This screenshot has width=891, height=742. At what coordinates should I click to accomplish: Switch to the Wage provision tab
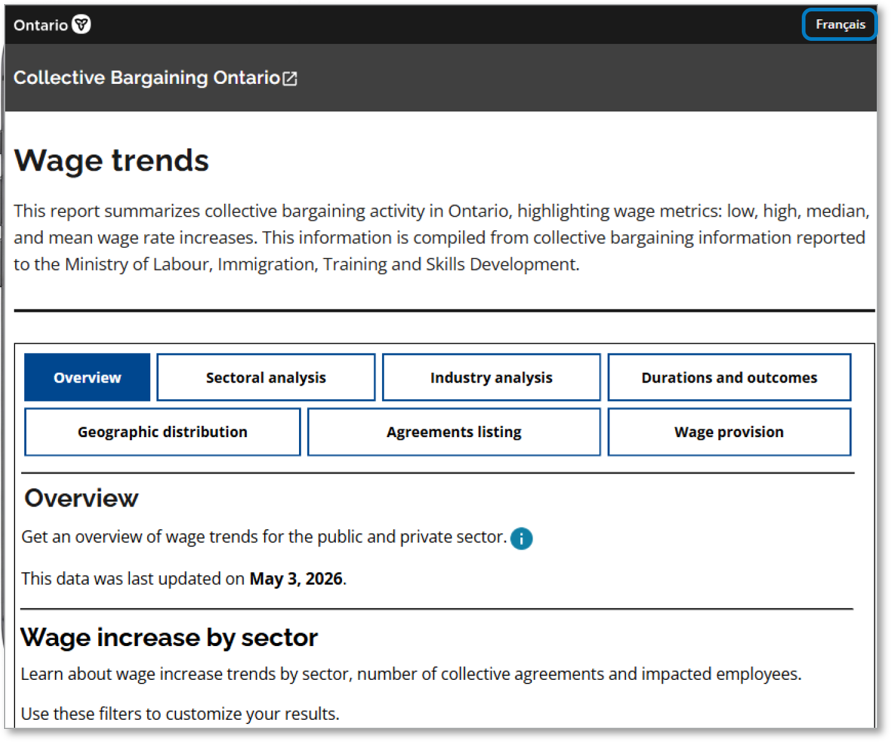click(x=729, y=432)
